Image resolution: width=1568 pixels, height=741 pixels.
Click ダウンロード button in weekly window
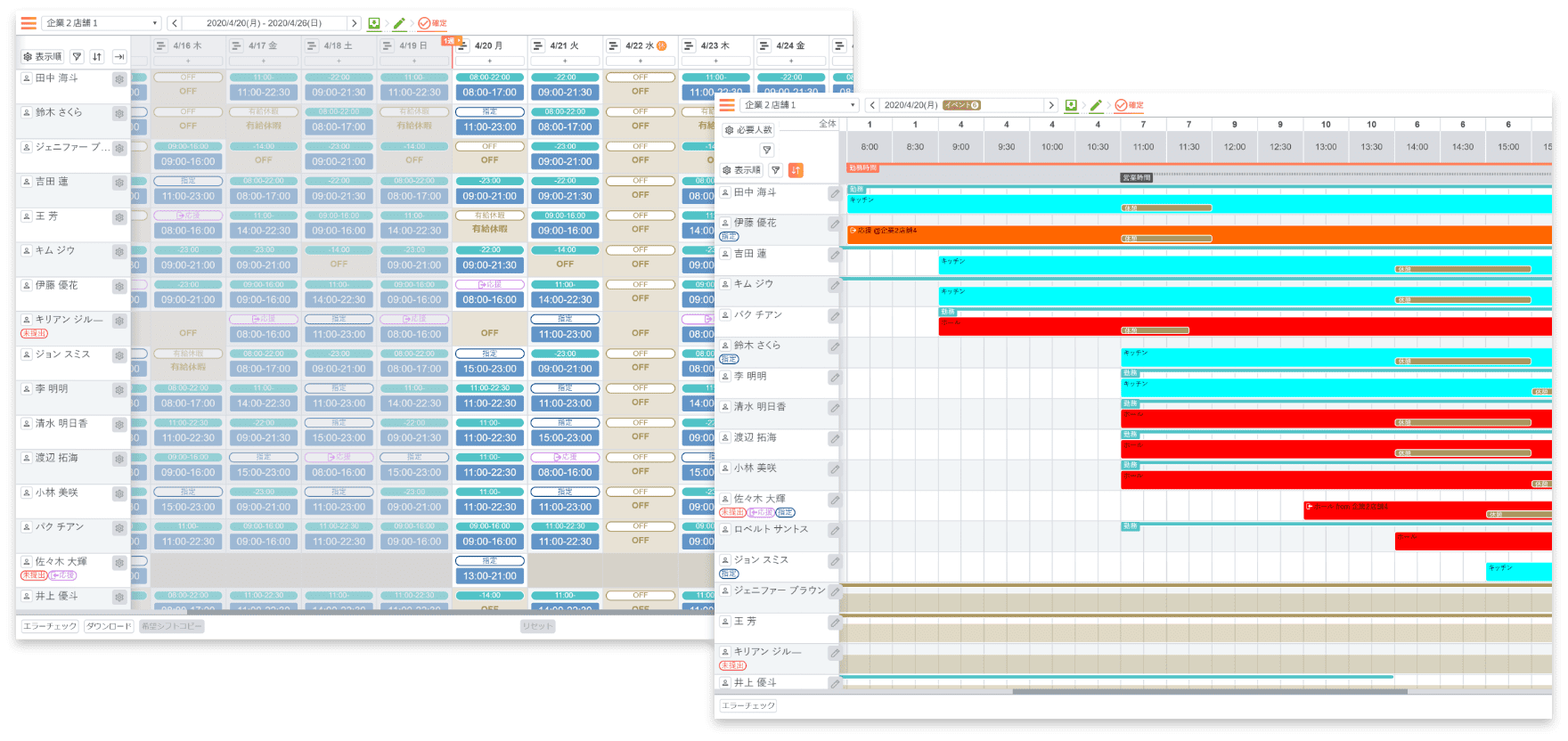click(109, 626)
